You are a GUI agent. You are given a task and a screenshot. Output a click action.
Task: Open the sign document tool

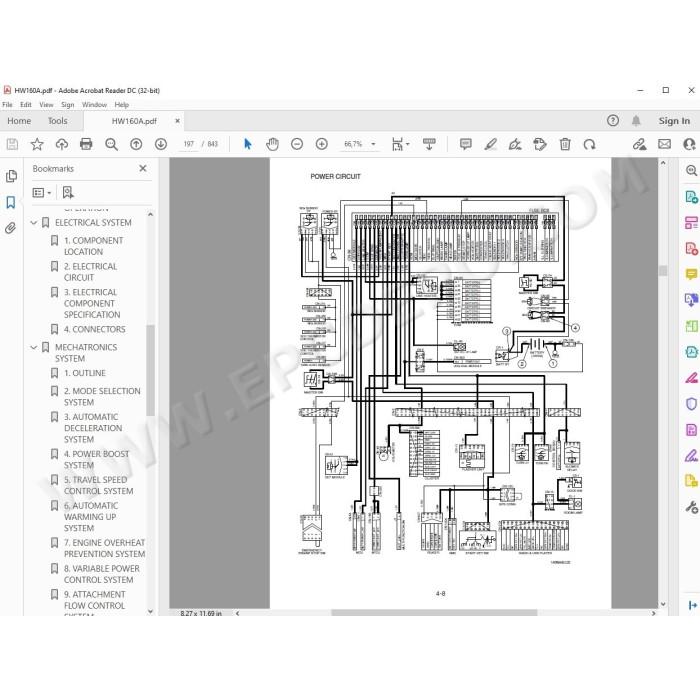point(515,144)
